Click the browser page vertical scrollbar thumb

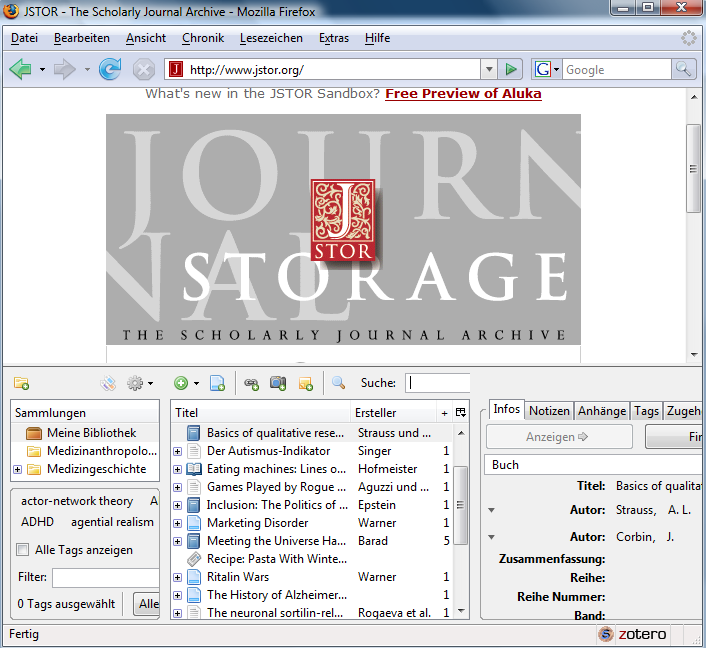pos(693,168)
